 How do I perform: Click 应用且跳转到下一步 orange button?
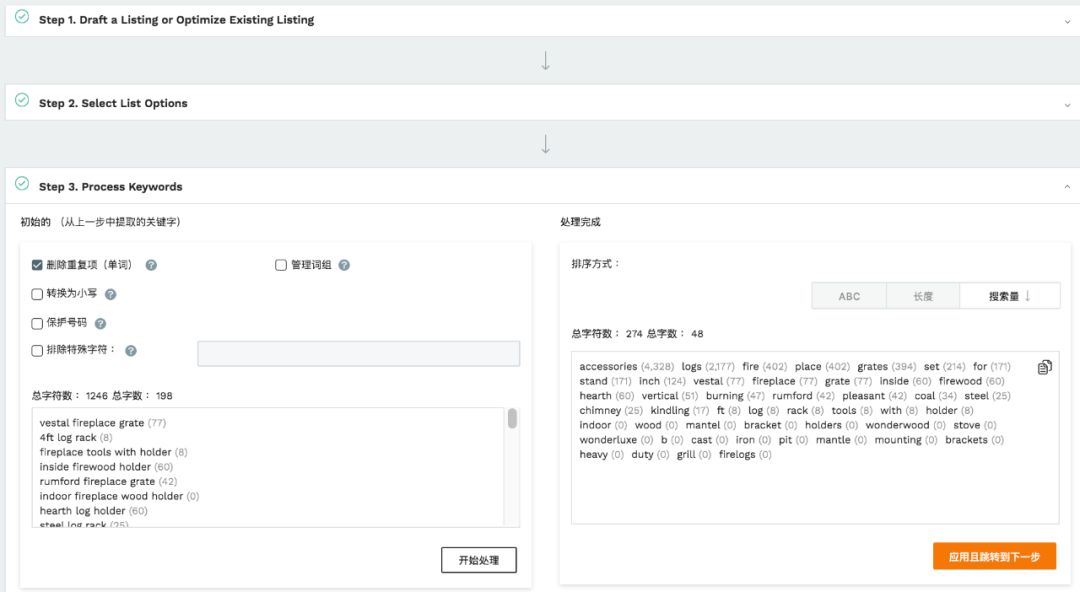[994, 556]
